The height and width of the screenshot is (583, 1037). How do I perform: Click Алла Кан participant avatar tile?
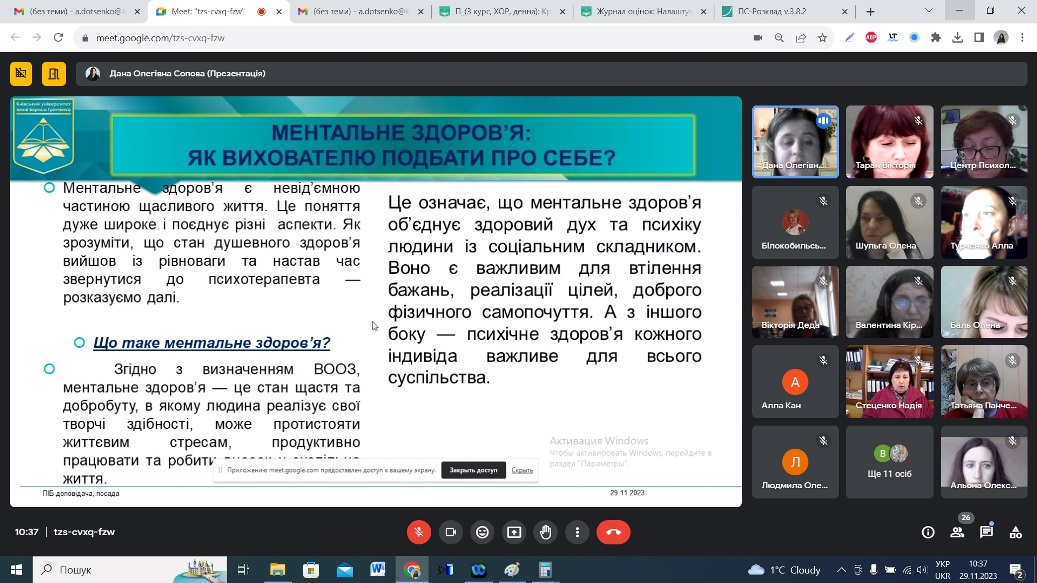click(795, 381)
